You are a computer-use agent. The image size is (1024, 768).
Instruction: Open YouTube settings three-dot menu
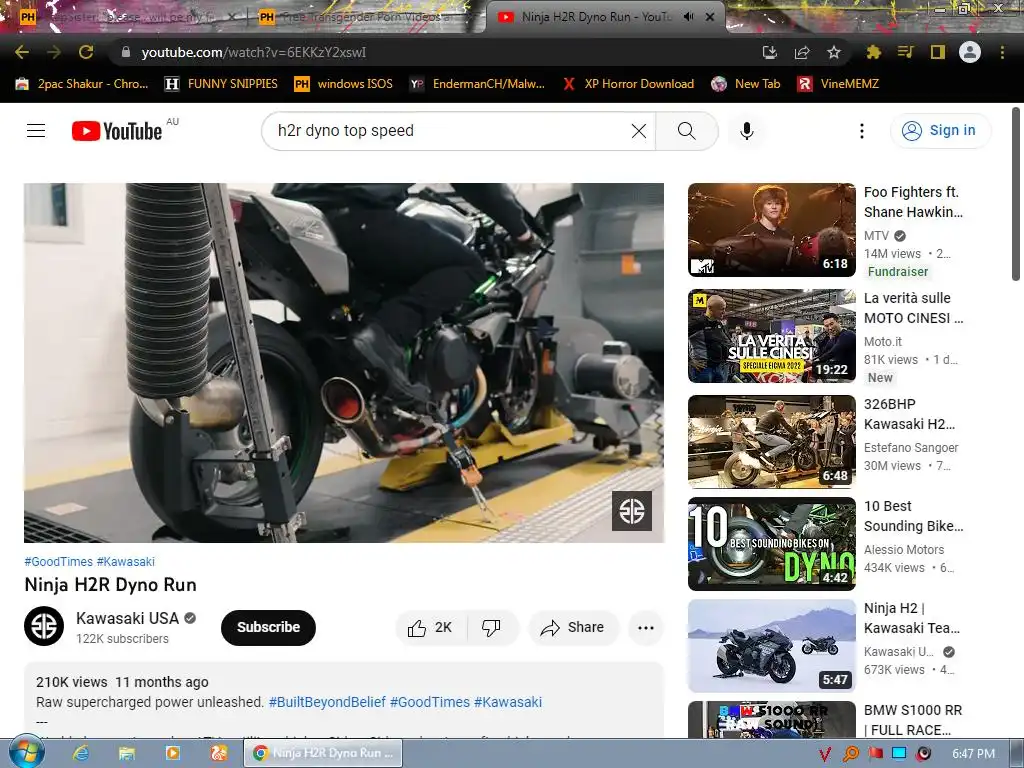pos(862,131)
